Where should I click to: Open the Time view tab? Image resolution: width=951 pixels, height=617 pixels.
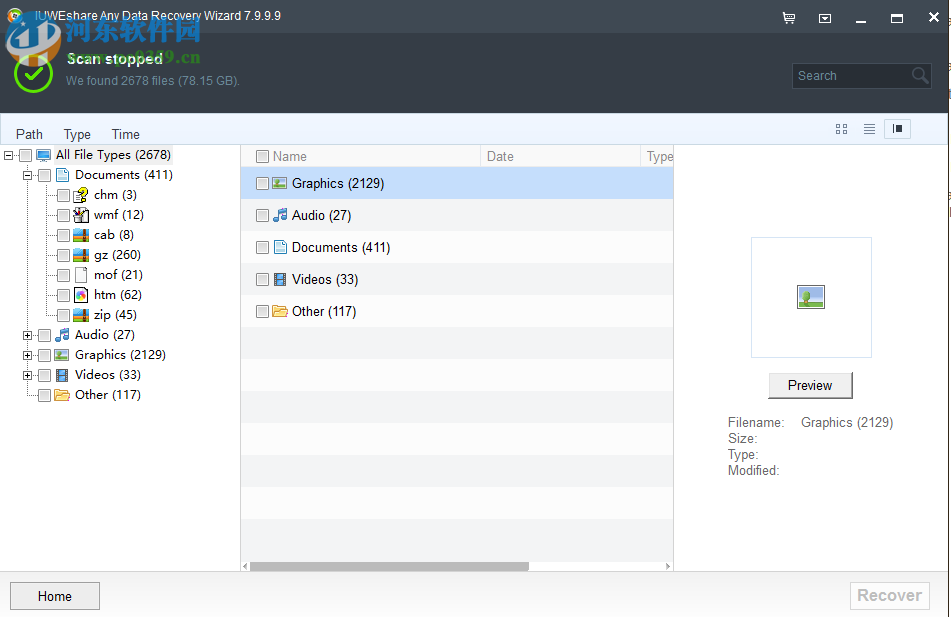pyautogui.click(x=124, y=133)
